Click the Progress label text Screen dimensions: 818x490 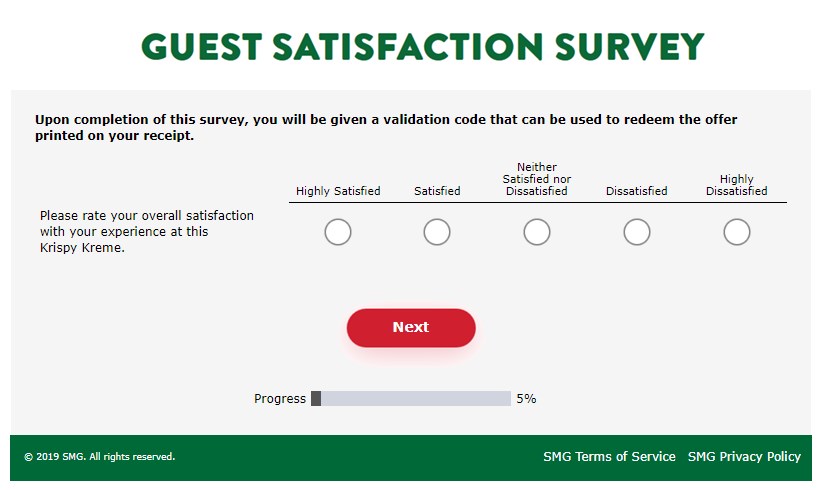click(280, 399)
